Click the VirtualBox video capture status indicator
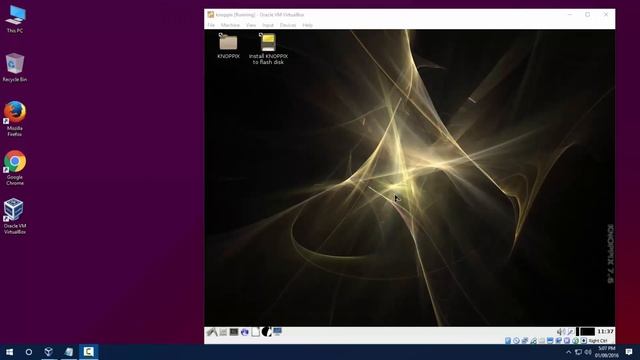The image size is (640, 360). point(558,340)
